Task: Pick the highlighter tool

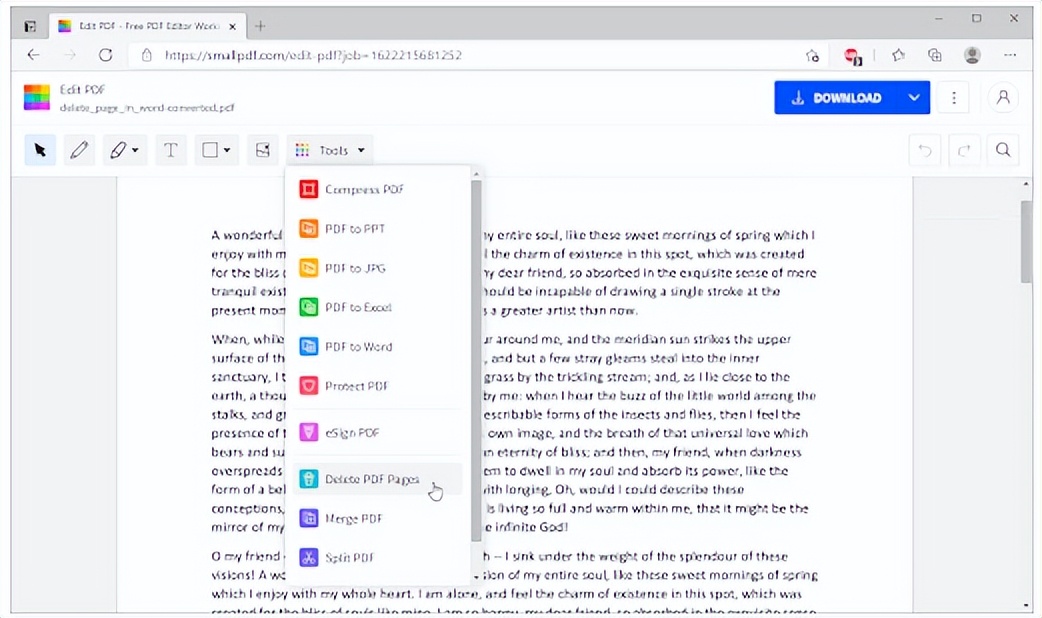Action: click(116, 149)
